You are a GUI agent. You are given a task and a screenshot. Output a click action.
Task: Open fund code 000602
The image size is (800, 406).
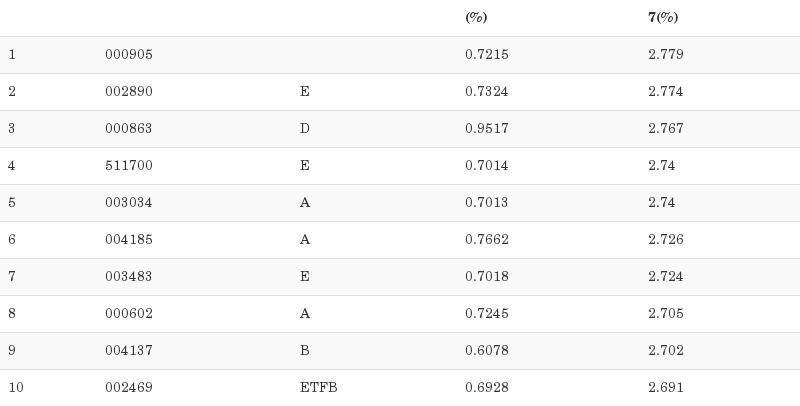128,314
